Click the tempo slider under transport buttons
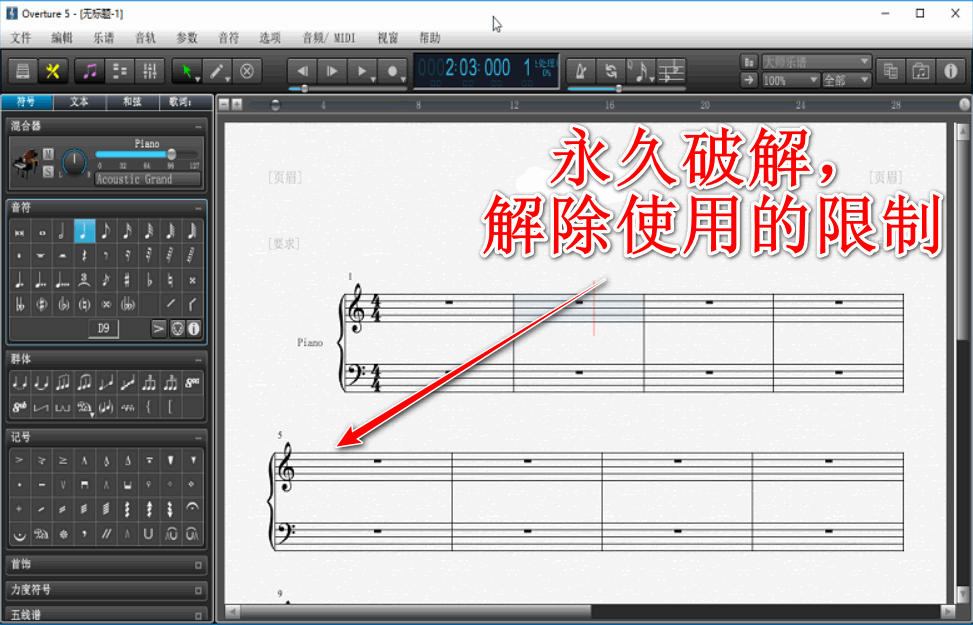The height and width of the screenshot is (625, 973). [x=348, y=89]
